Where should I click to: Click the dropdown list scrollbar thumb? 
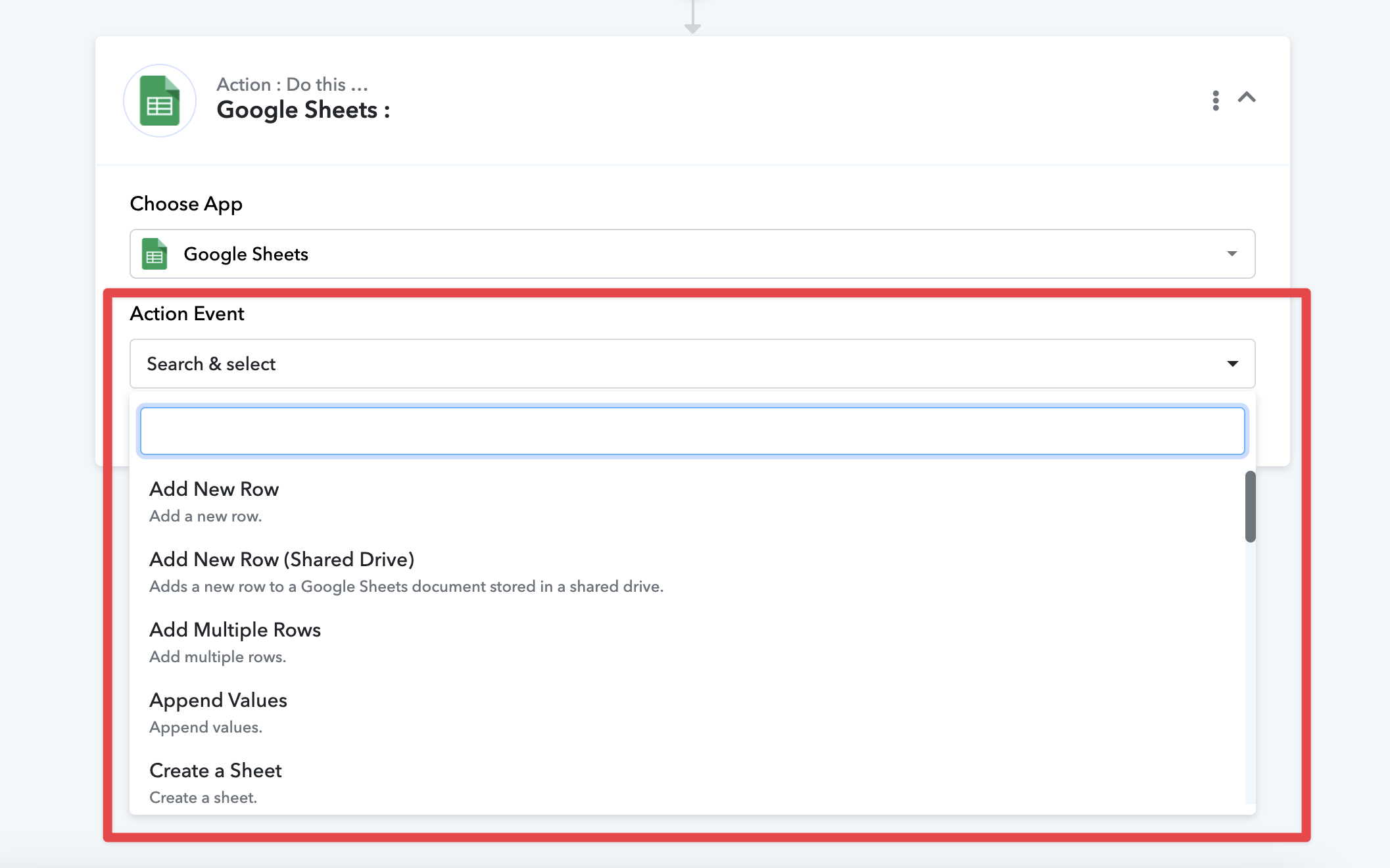click(1250, 506)
